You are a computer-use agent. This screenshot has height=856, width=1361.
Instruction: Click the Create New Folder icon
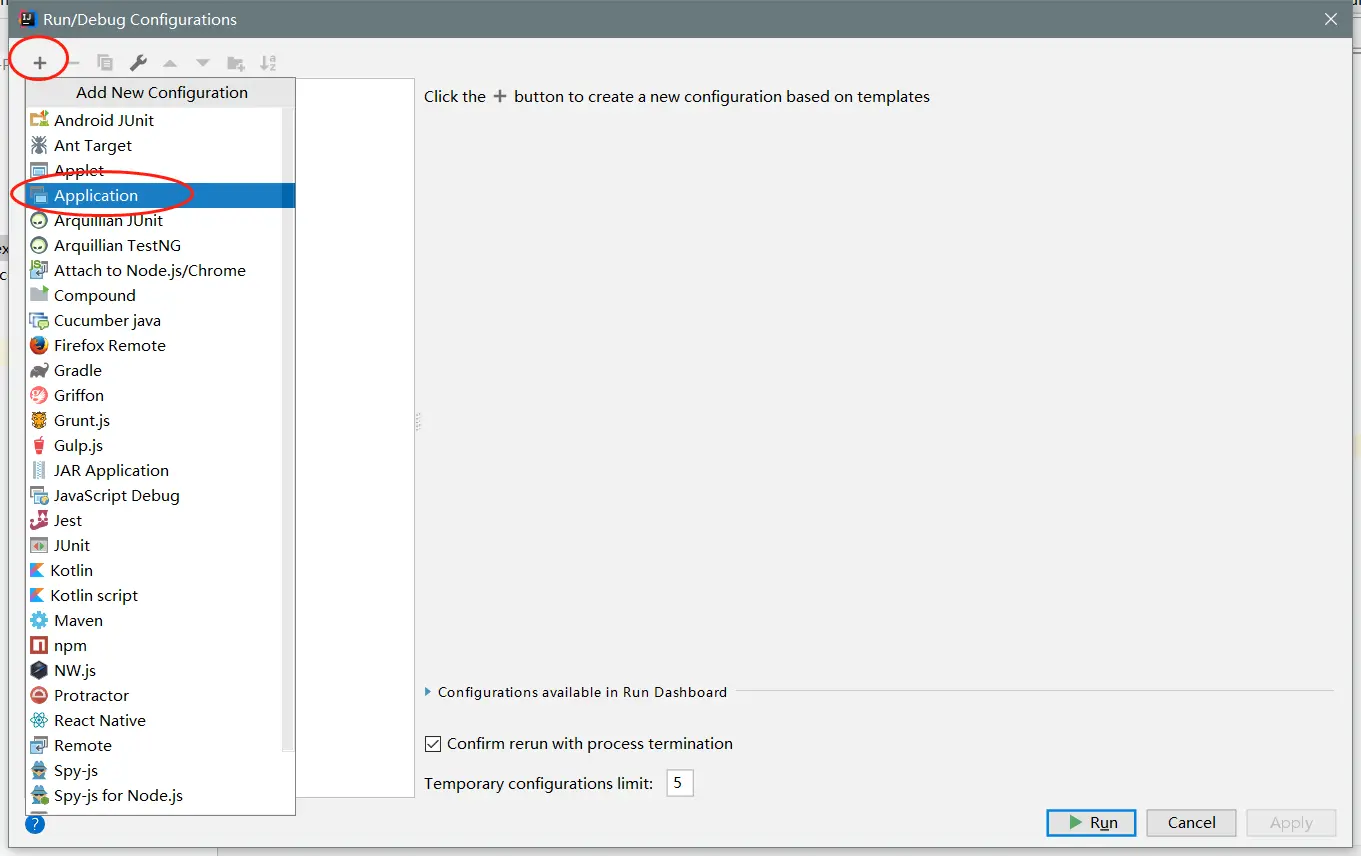tap(236, 63)
